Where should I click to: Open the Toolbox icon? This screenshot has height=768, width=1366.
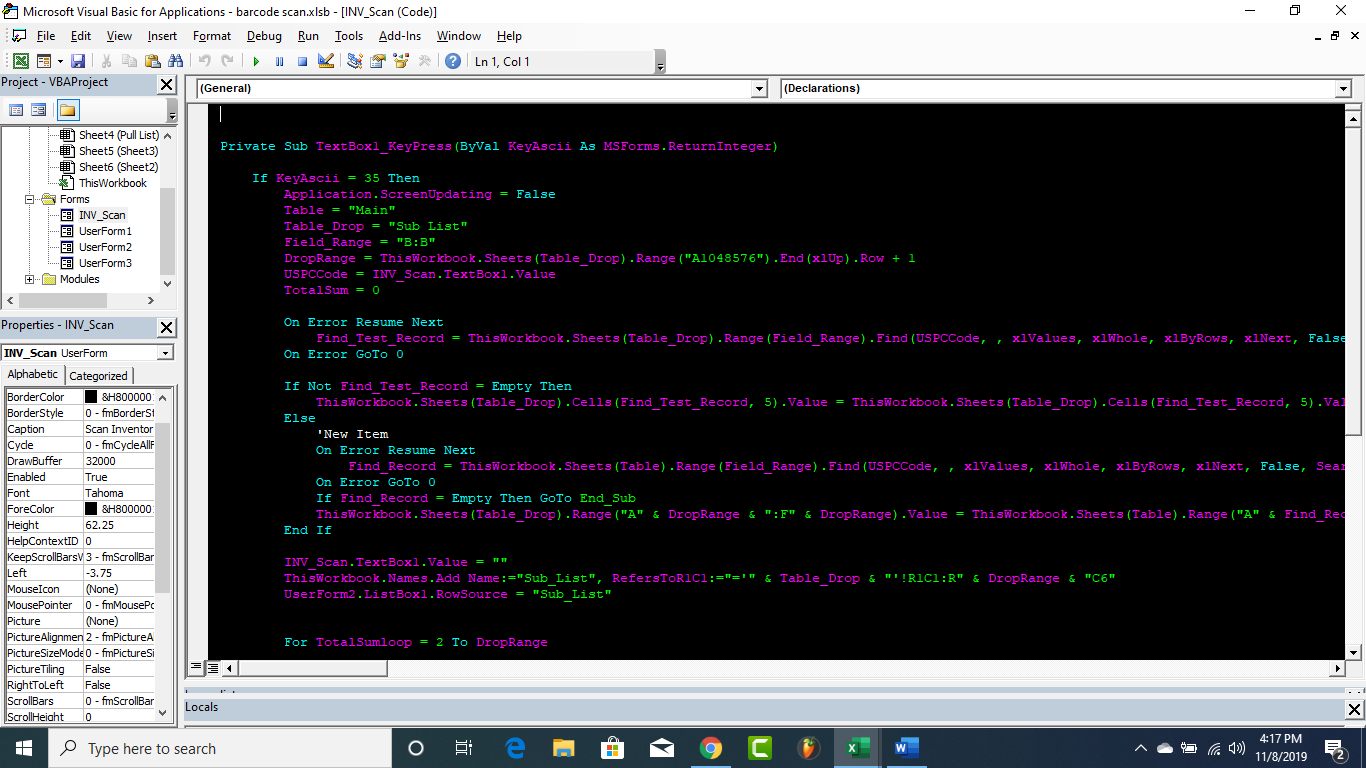click(425, 61)
